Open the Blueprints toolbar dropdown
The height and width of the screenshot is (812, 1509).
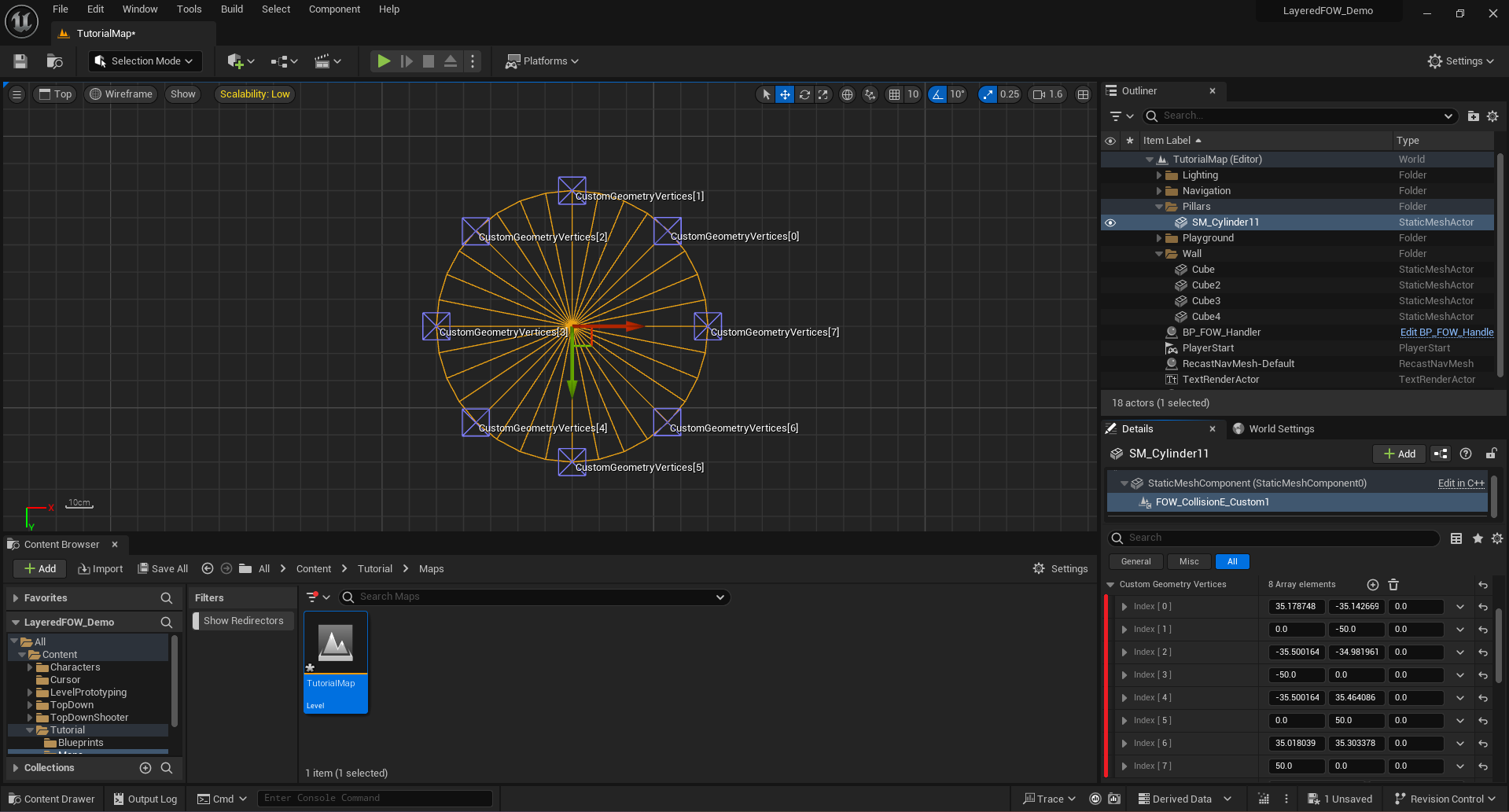coord(284,61)
